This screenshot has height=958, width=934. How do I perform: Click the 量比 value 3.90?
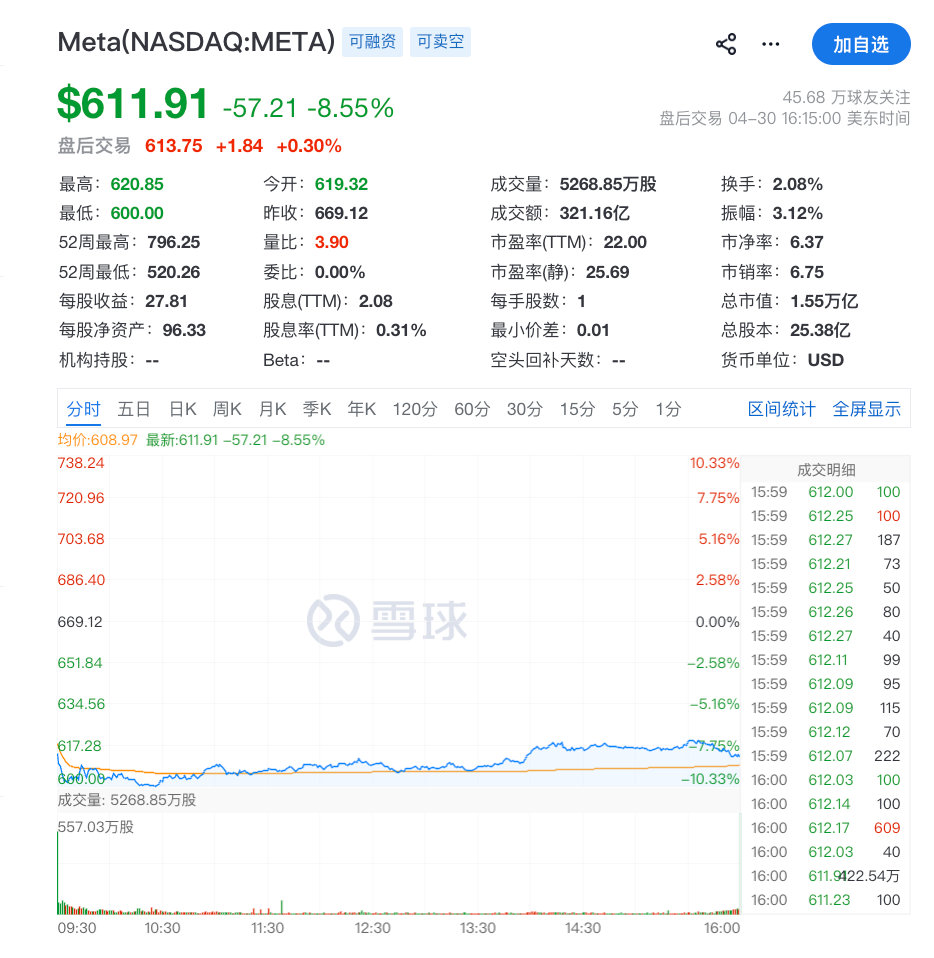click(332, 242)
